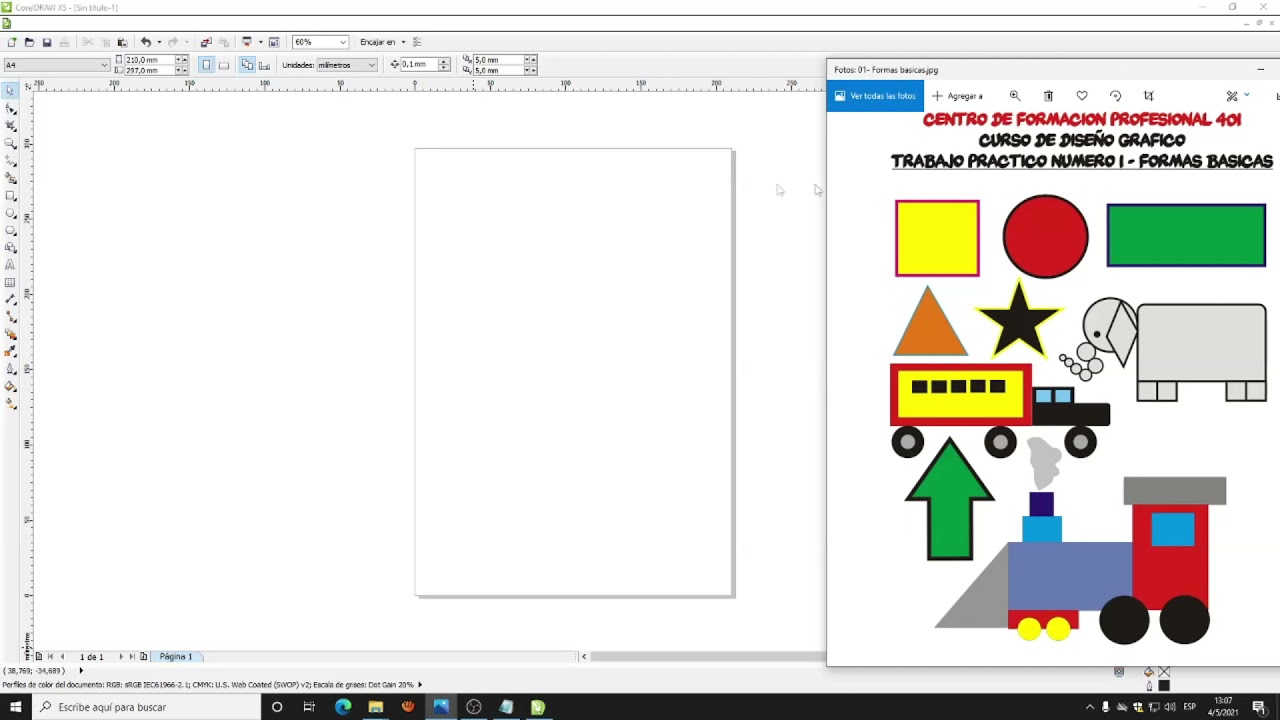
Task: Open the Outline pen tool
Action: pyautogui.click(x=11, y=369)
